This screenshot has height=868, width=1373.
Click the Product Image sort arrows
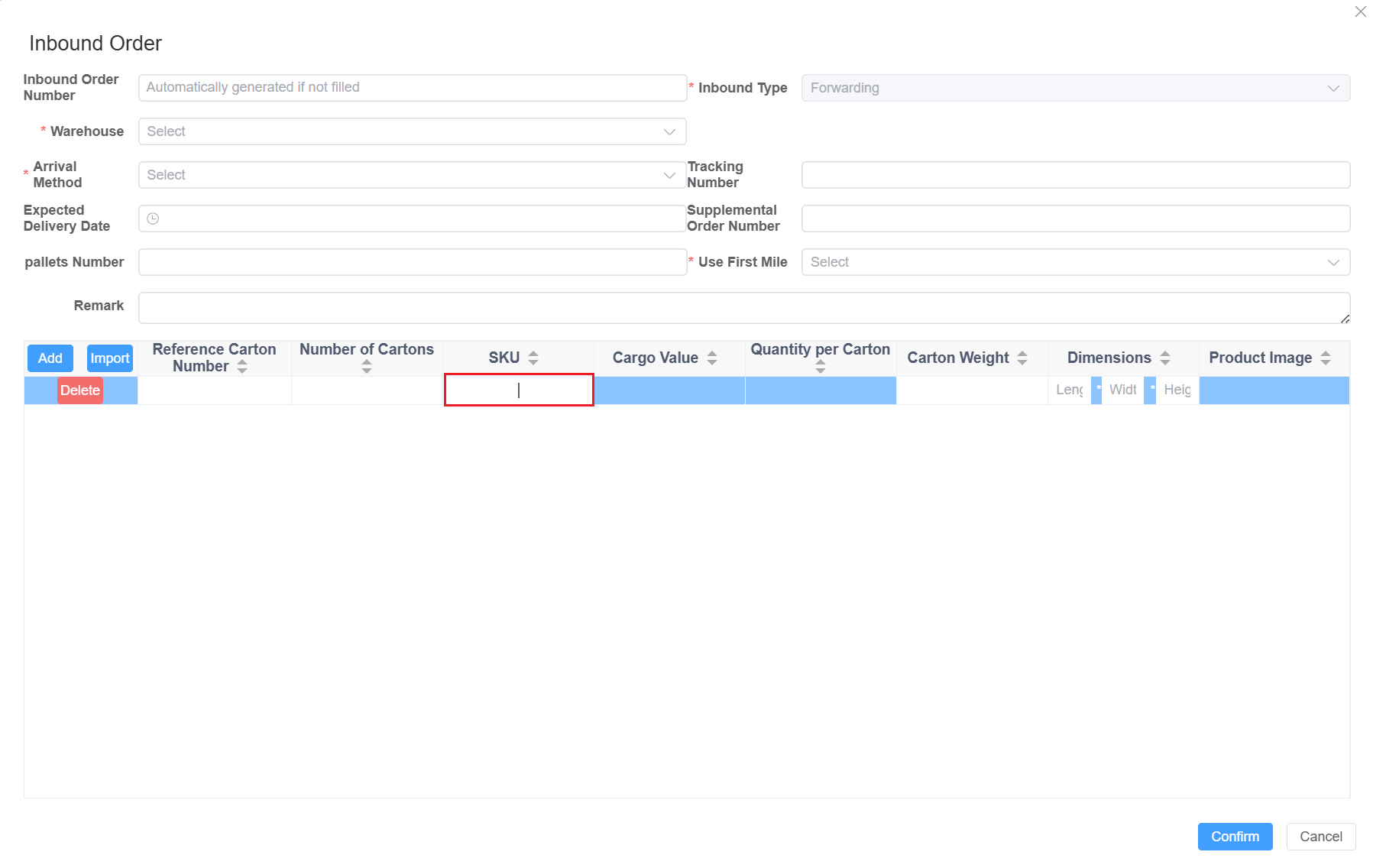(x=1326, y=358)
